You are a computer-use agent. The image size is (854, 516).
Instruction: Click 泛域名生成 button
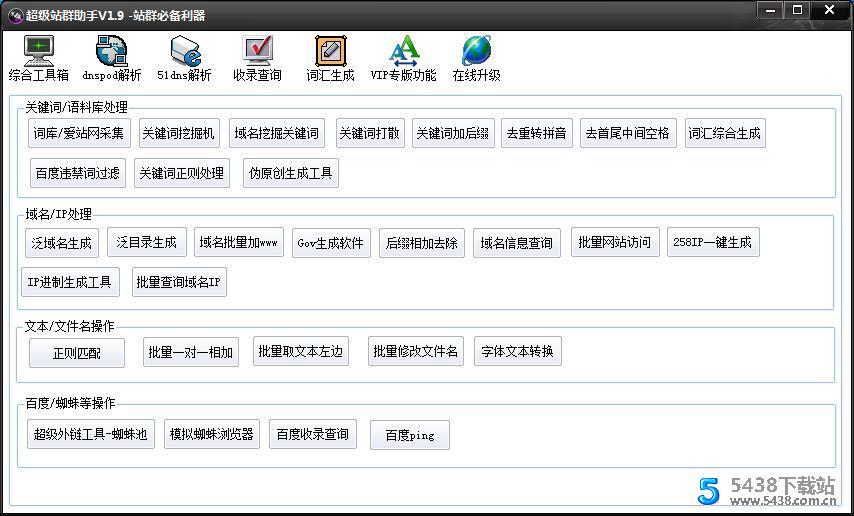(62, 243)
